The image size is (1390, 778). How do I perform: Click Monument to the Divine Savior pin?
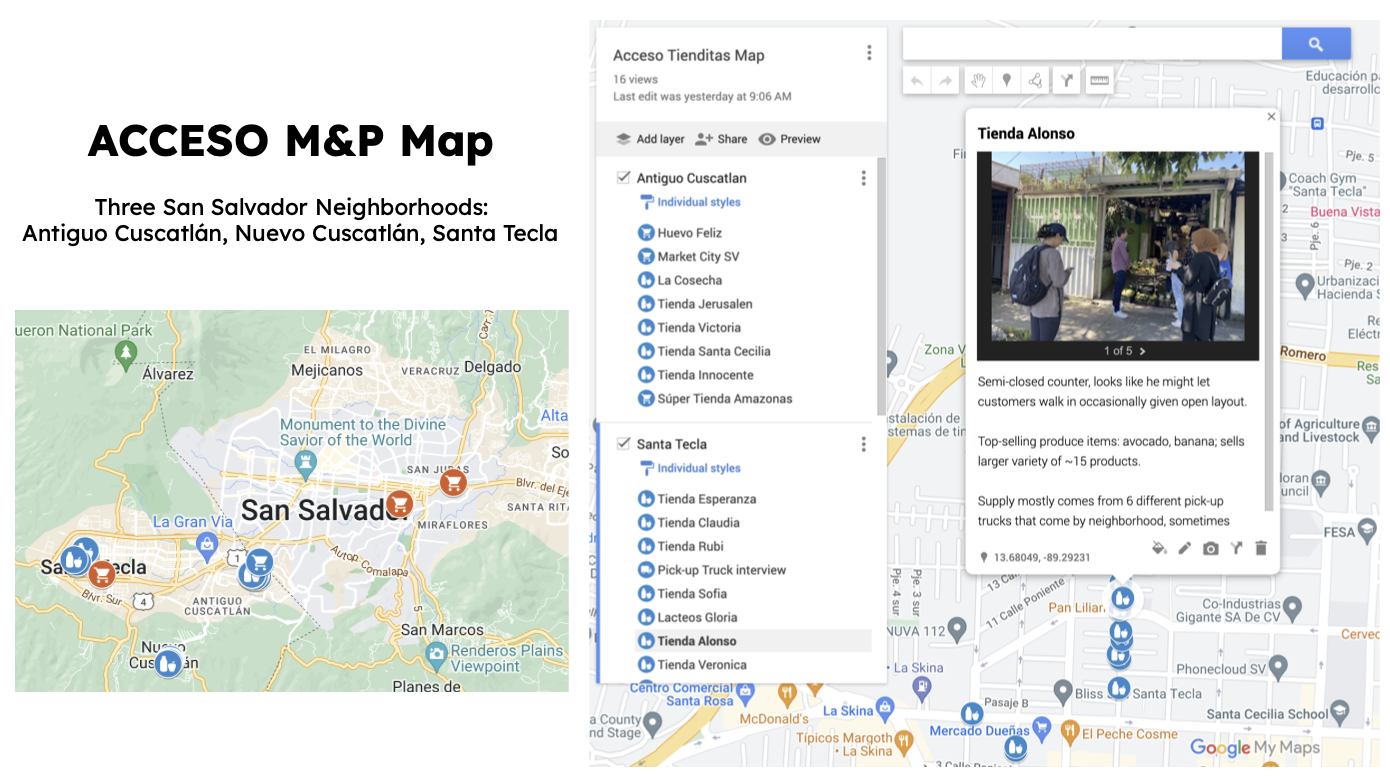click(308, 464)
